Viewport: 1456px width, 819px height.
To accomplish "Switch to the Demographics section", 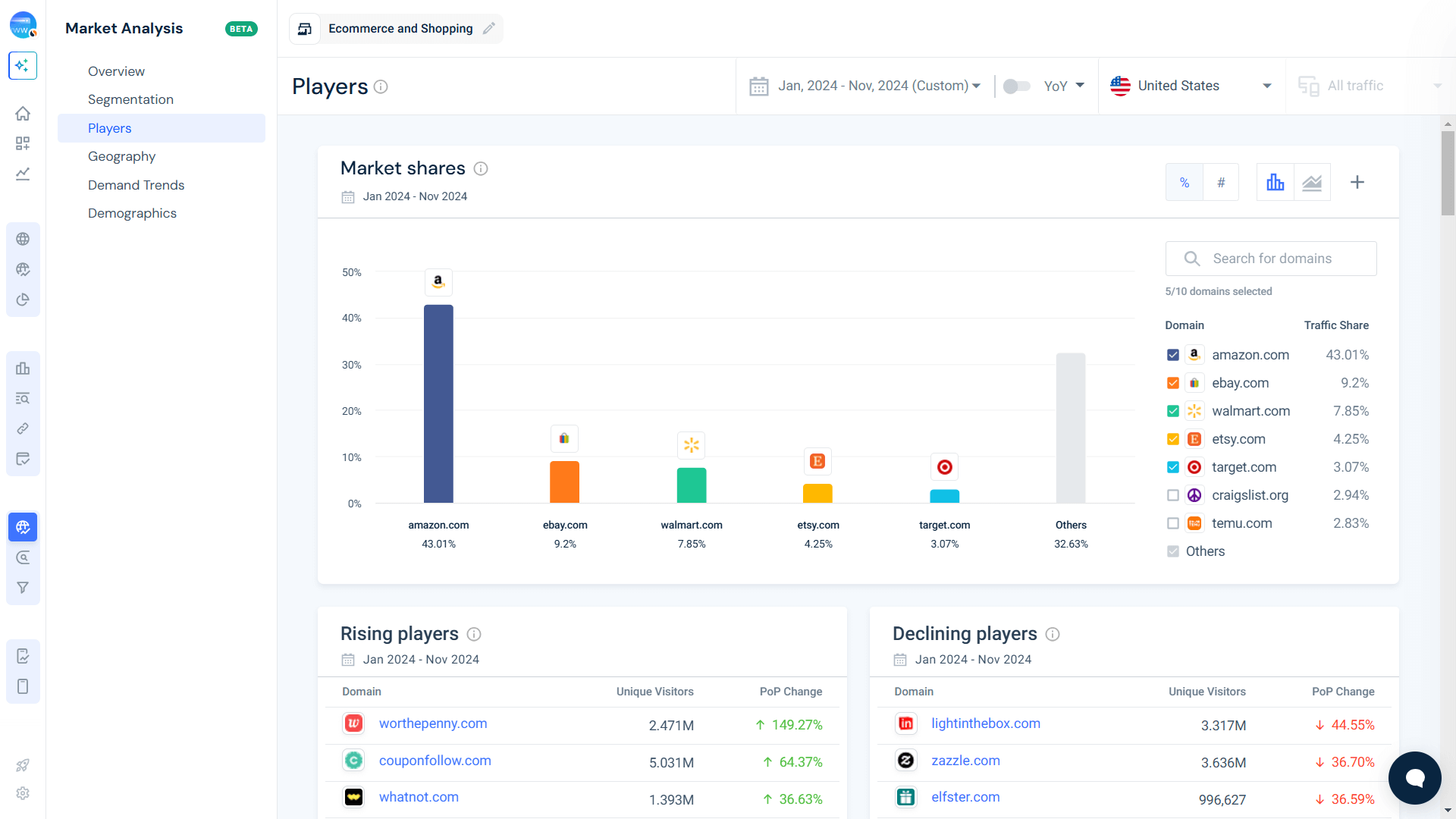I will pos(133,213).
